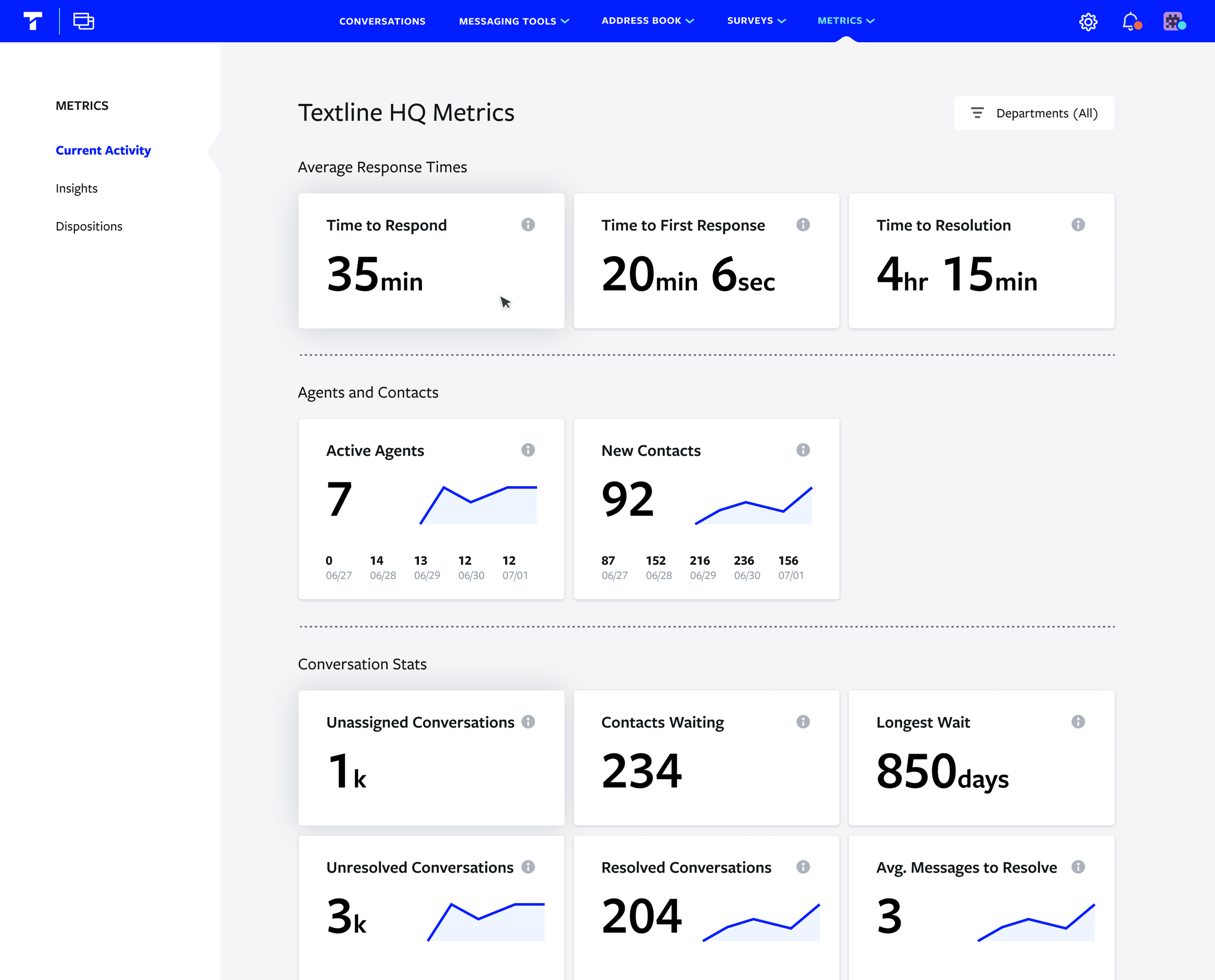Viewport: 1215px width, 980px height.
Task: Click the Textline T logo
Action: coord(33,21)
